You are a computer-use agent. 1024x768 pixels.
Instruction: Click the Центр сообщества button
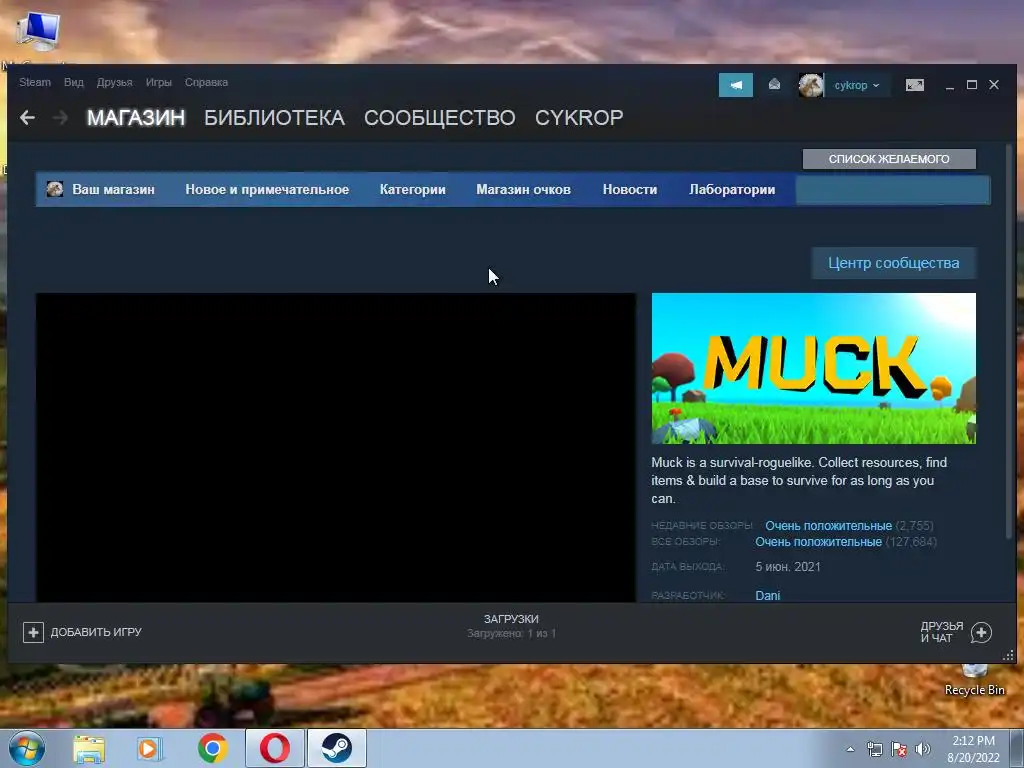pos(893,263)
